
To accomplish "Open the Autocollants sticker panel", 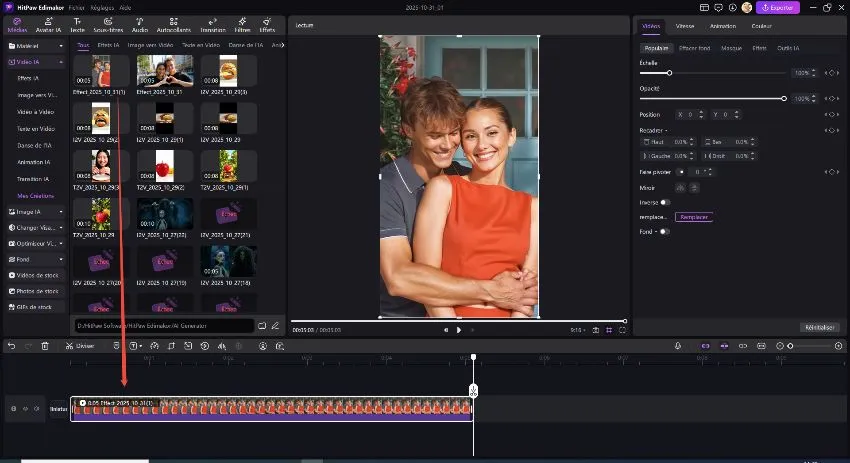I will tap(174, 24).
